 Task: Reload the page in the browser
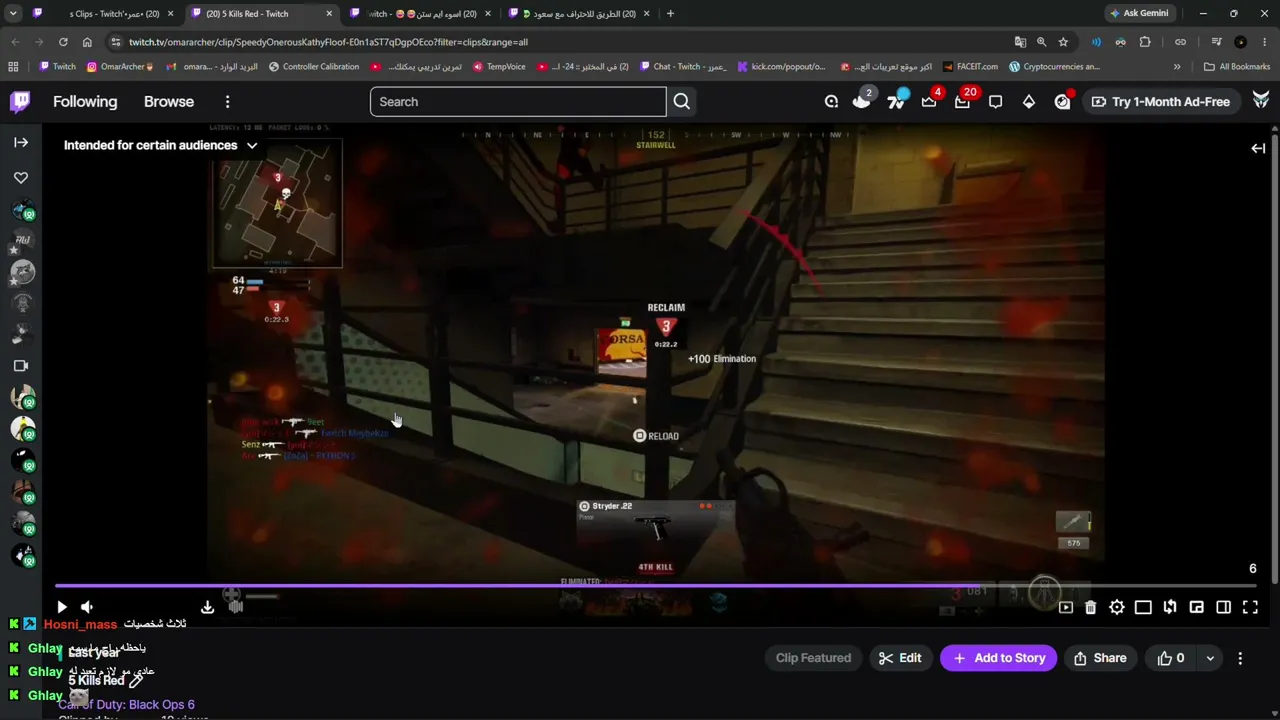(x=63, y=42)
